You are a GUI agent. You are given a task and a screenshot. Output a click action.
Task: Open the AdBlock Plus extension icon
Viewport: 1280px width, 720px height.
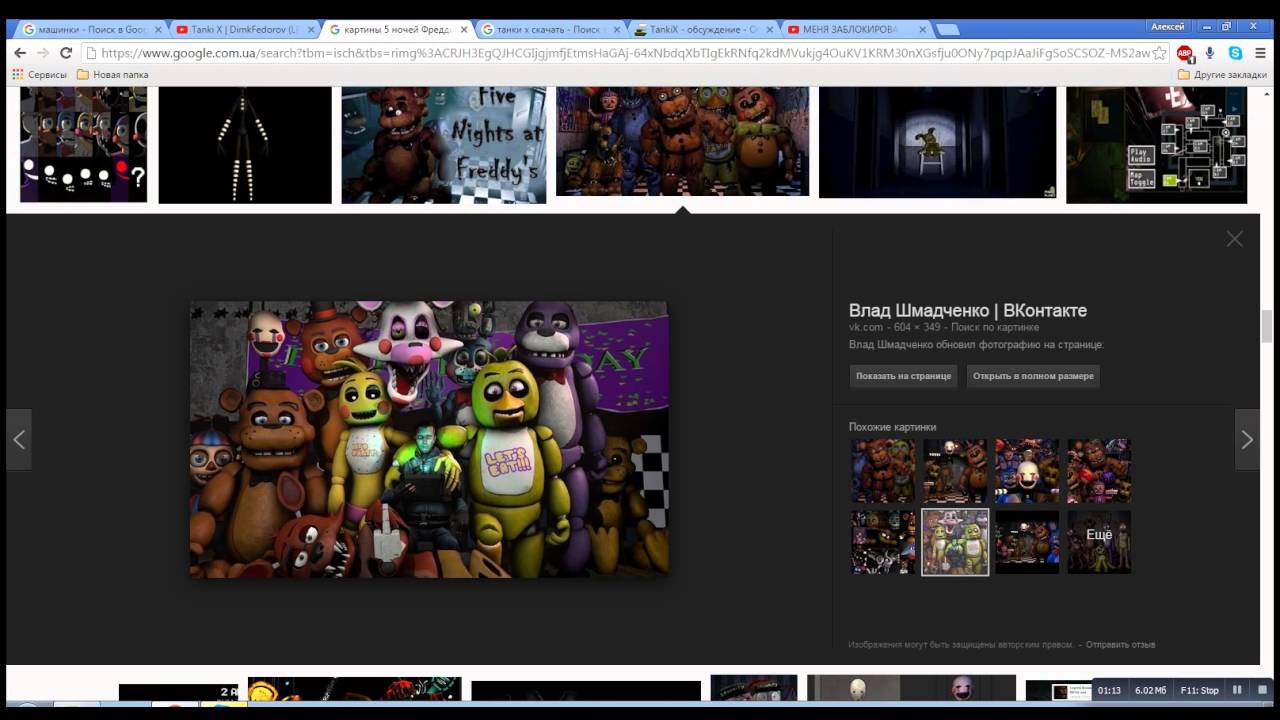(1185, 53)
